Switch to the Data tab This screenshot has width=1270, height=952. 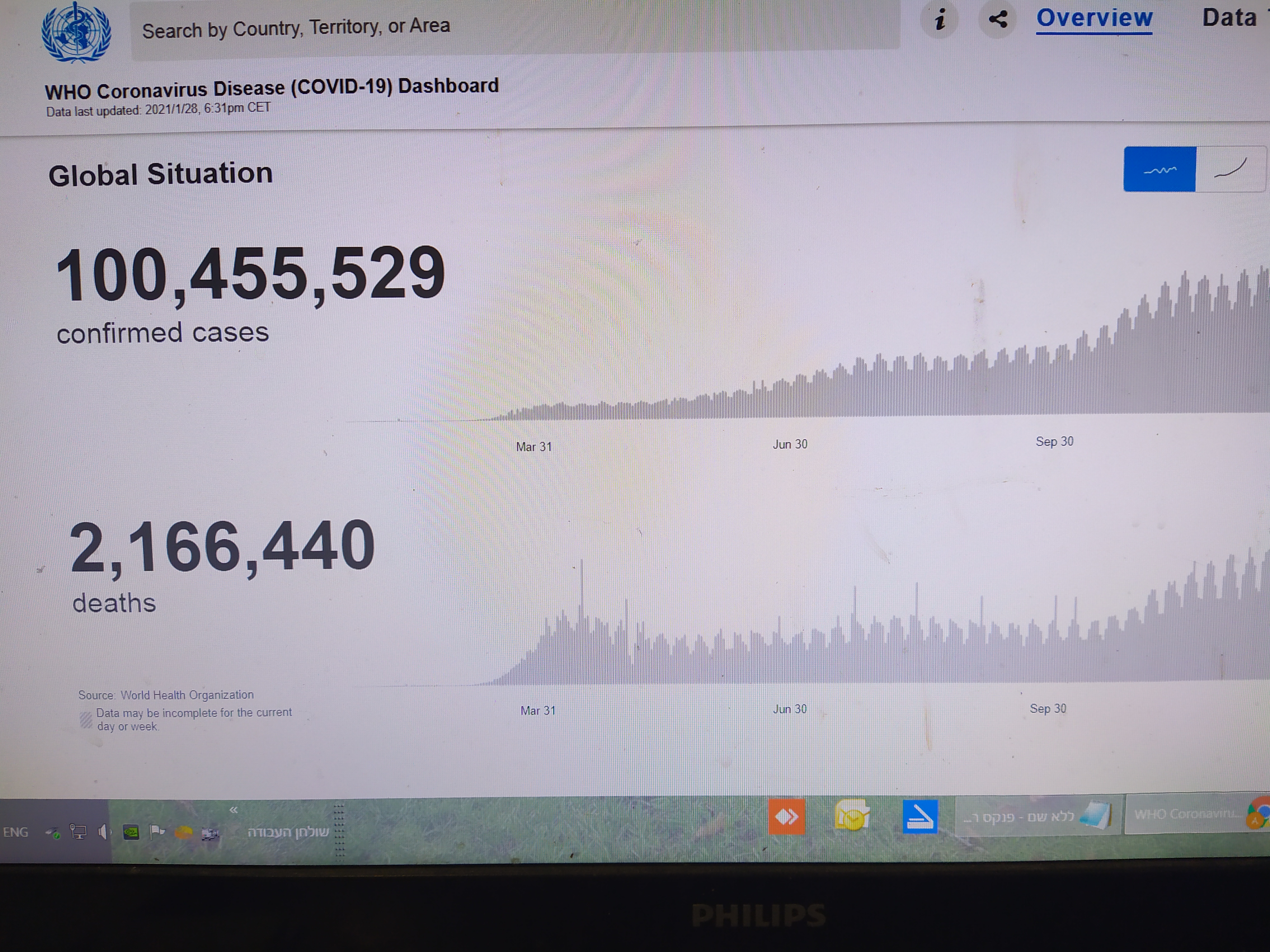point(1229,17)
